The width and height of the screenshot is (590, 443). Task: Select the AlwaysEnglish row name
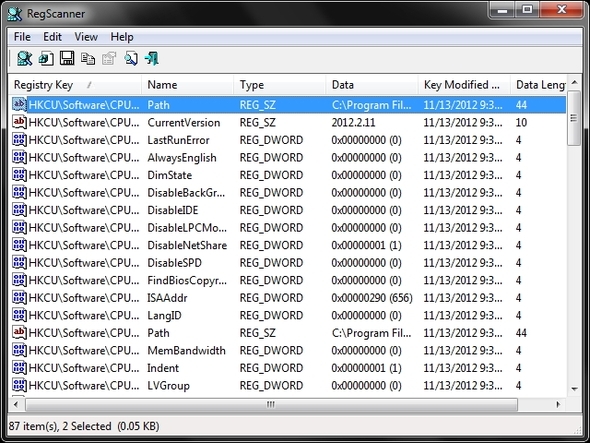tap(182, 158)
